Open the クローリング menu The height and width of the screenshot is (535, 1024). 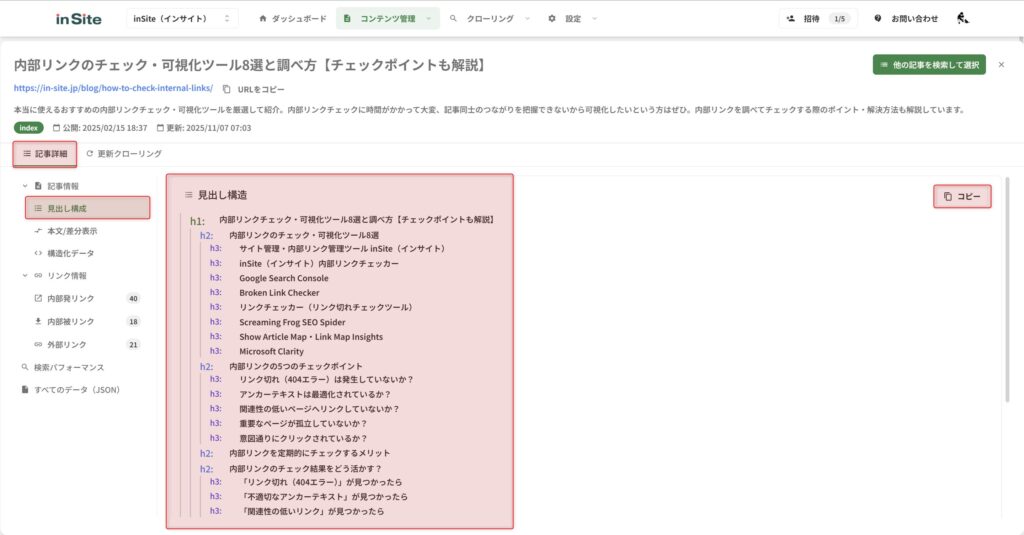pos(490,19)
